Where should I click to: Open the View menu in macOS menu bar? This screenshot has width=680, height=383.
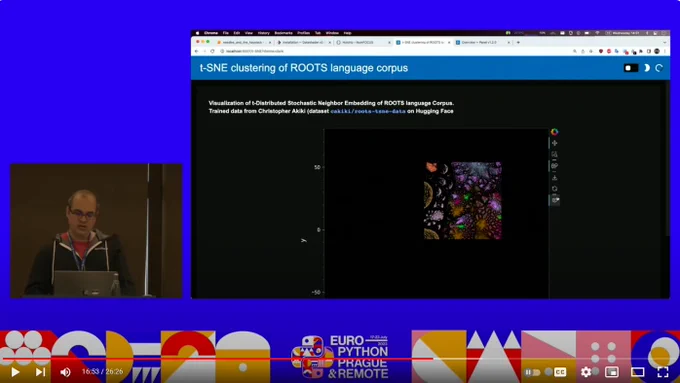tap(248, 33)
